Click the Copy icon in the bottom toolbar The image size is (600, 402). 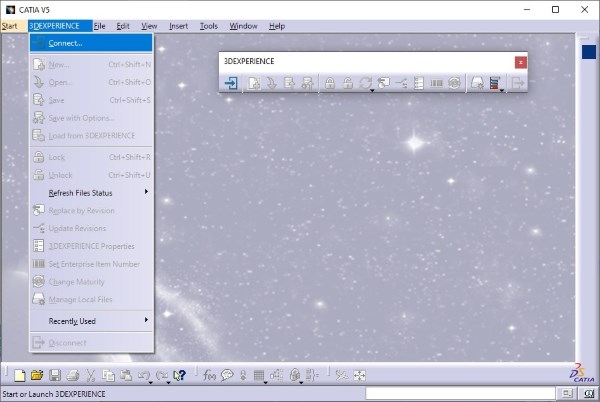click(108, 375)
